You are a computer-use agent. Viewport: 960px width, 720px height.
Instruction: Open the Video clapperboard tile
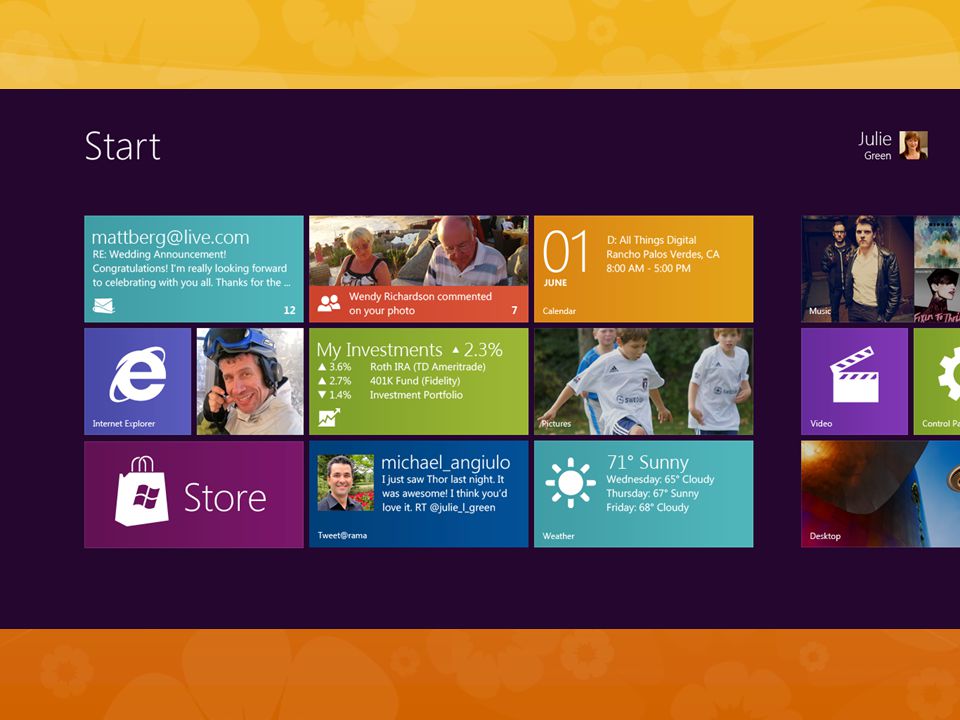(x=854, y=381)
